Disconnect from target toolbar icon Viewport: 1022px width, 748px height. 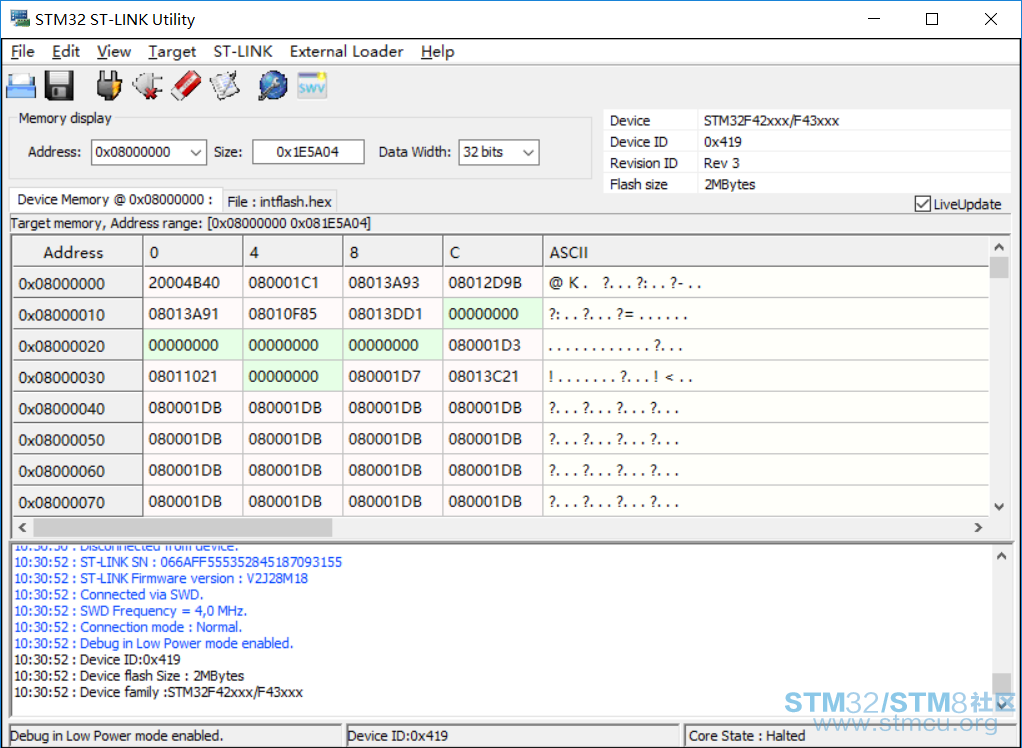click(147, 85)
